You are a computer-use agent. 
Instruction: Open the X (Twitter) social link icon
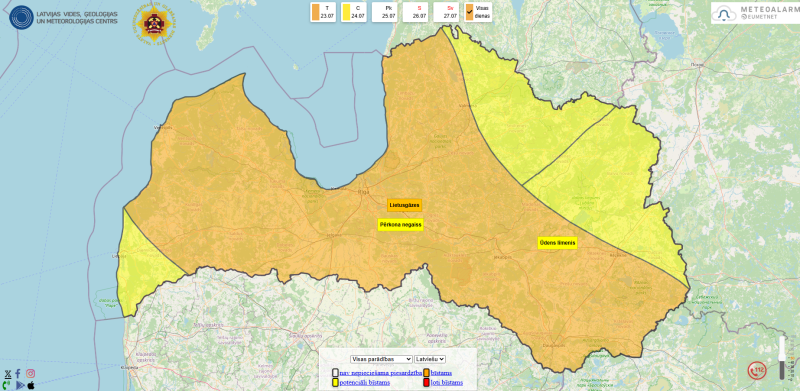coord(8,374)
